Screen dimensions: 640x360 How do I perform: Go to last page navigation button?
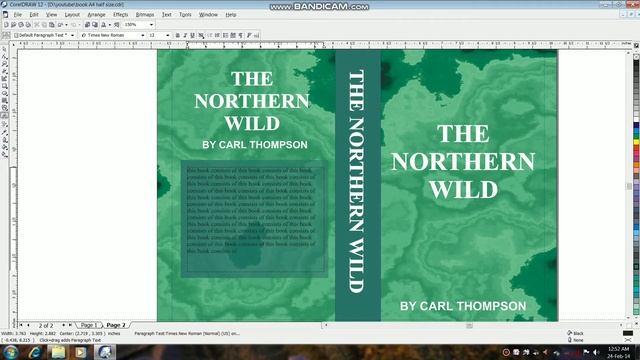tap(70, 325)
